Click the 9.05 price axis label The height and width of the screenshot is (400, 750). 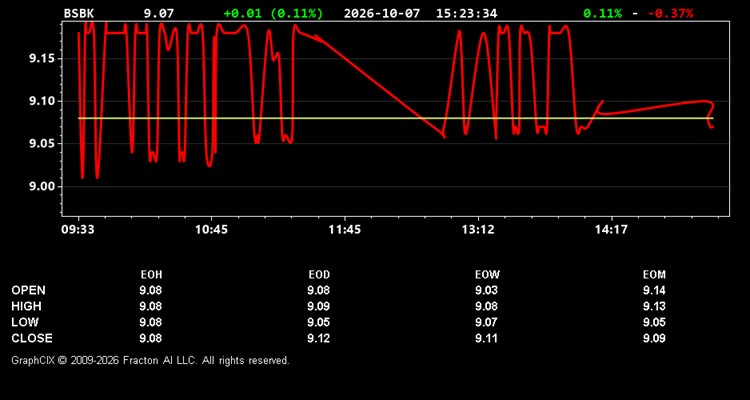coord(41,144)
